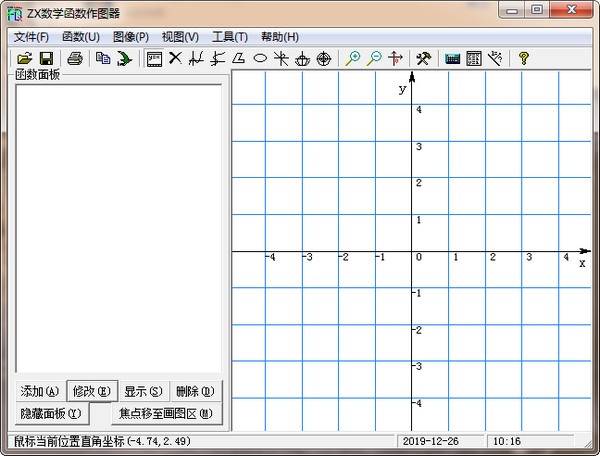Open the 函数(U) menu
This screenshot has width=600, height=456.
point(81,37)
